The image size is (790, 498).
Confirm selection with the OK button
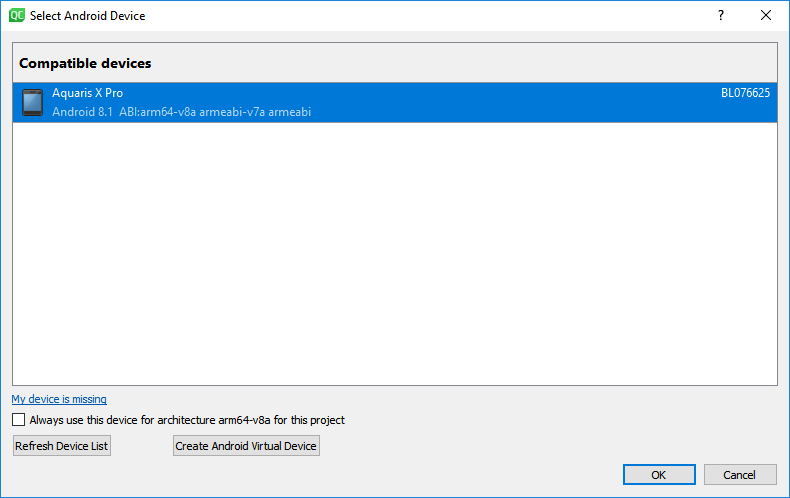[x=659, y=475]
